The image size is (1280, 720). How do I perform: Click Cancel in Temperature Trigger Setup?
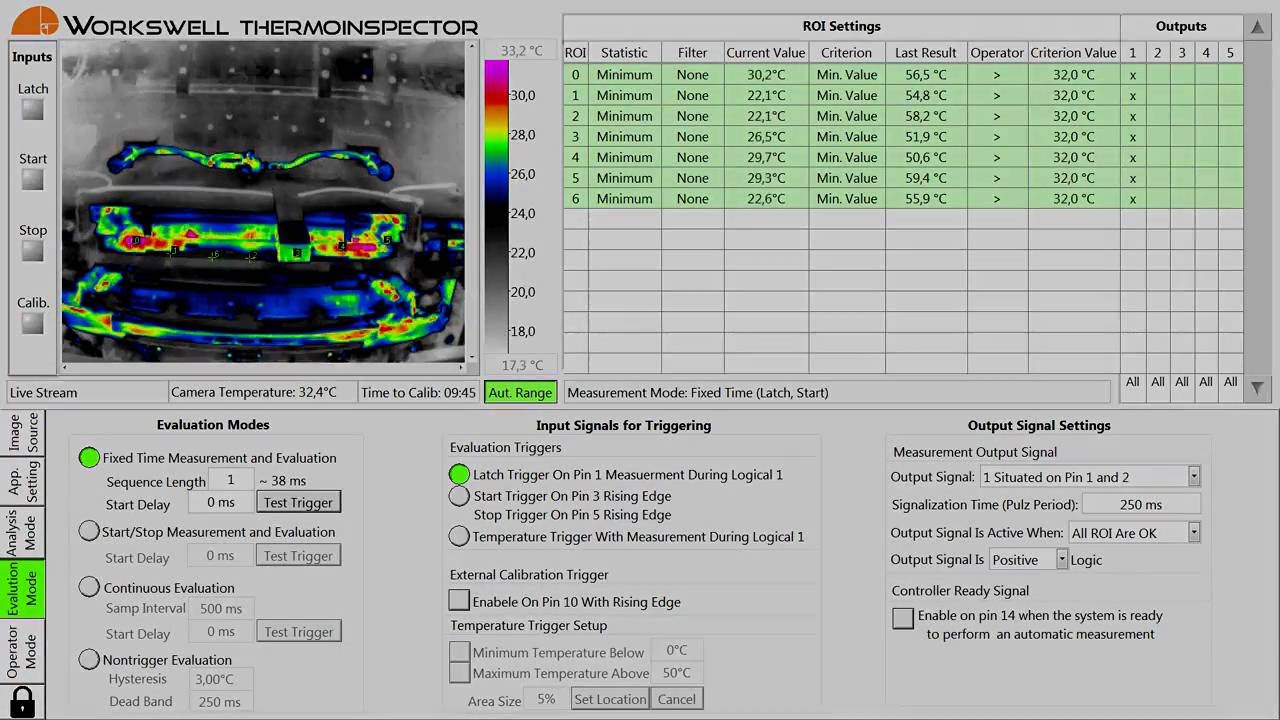tap(677, 699)
